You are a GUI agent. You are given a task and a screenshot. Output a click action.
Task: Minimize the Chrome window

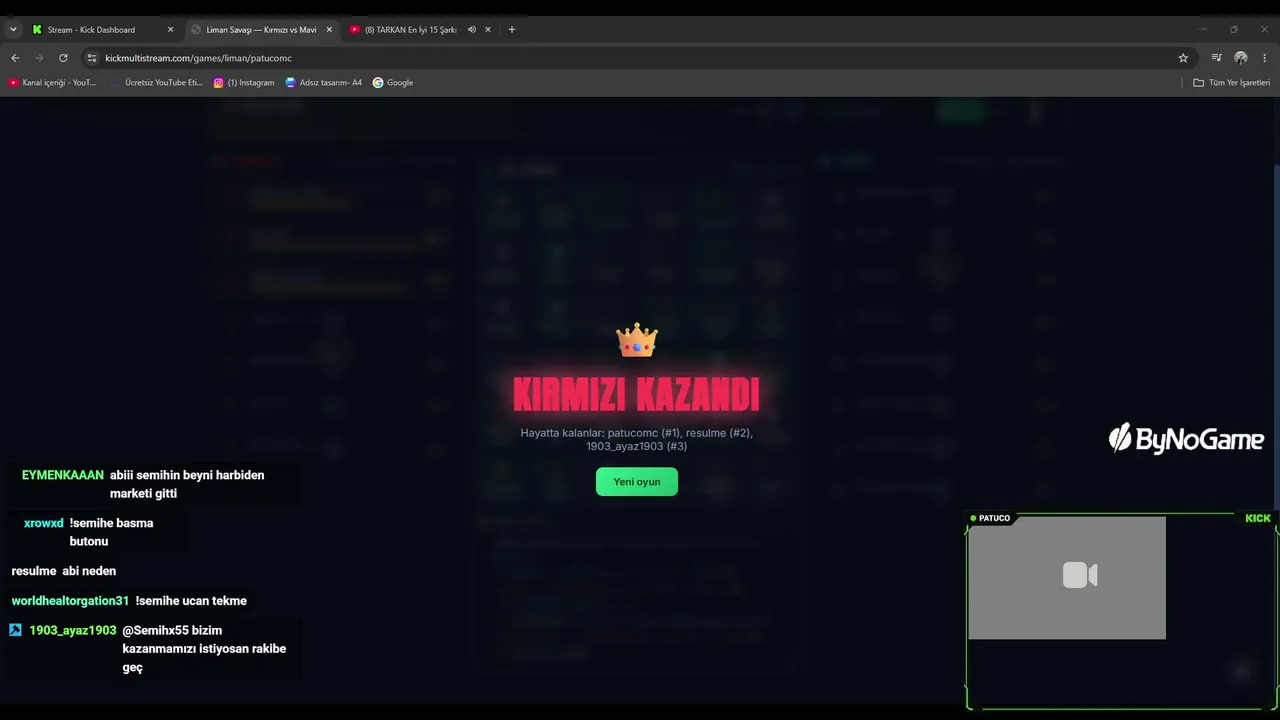1203,29
